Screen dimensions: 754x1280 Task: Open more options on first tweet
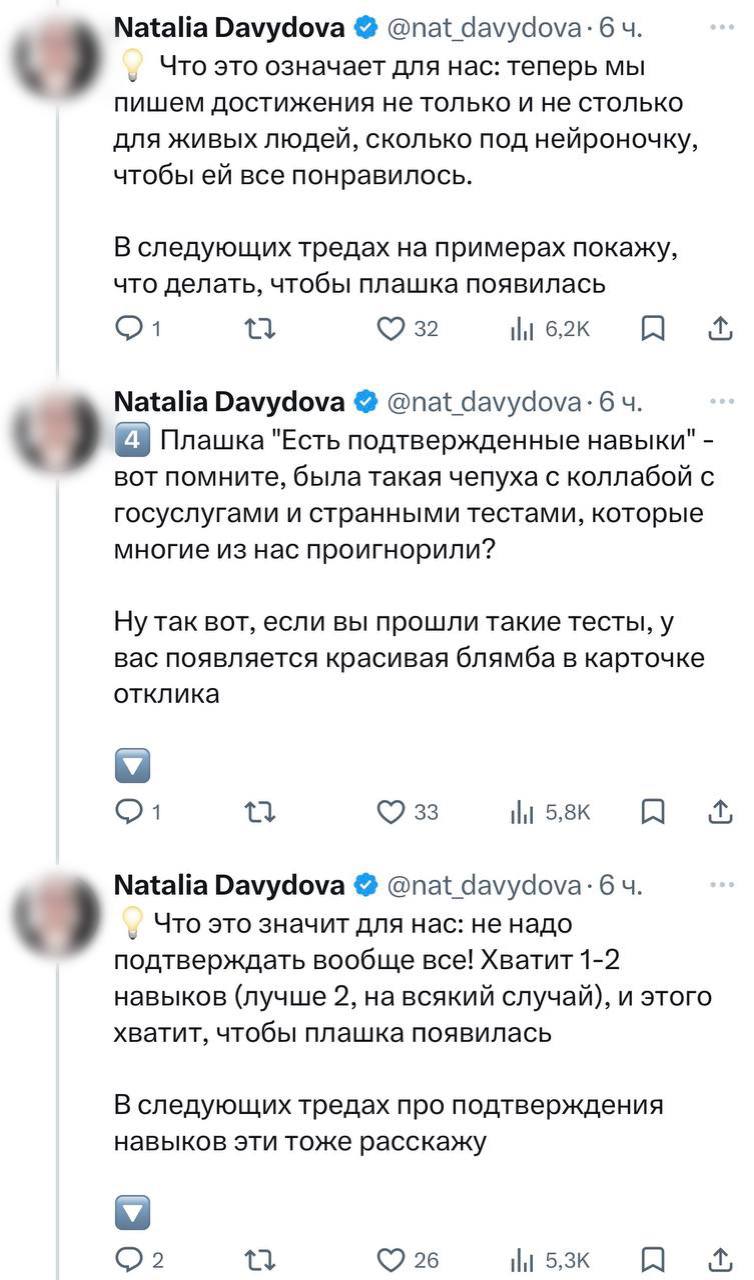click(721, 29)
